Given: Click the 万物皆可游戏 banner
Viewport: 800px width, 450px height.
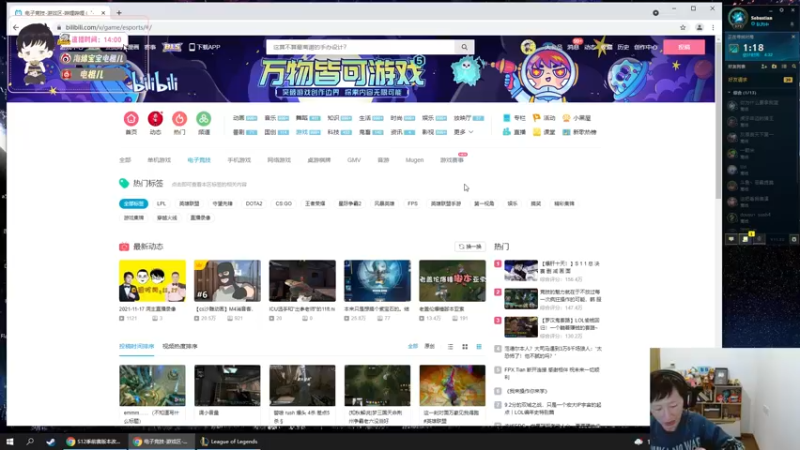Looking at the screenshot, I should 341,77.
